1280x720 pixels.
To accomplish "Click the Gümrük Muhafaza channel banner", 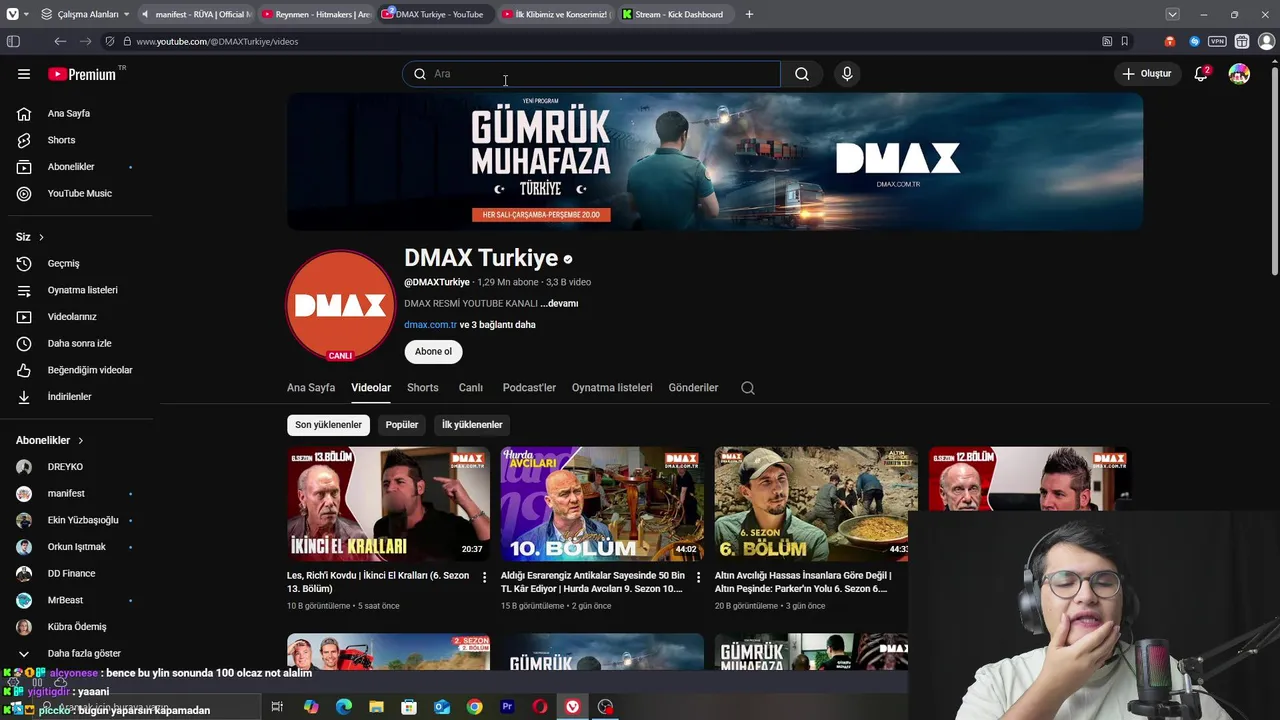I will click(x=715, y=162).
